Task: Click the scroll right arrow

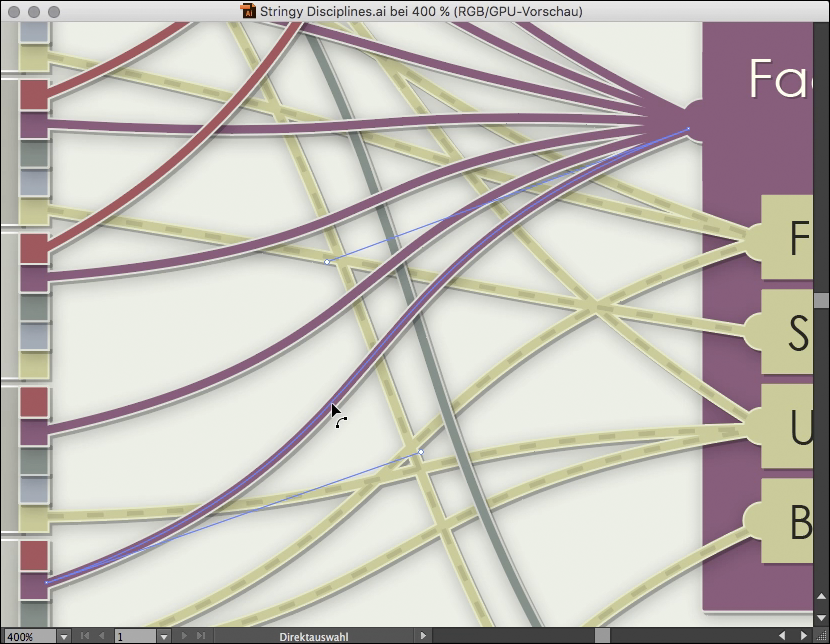Action: click(804, 636)
